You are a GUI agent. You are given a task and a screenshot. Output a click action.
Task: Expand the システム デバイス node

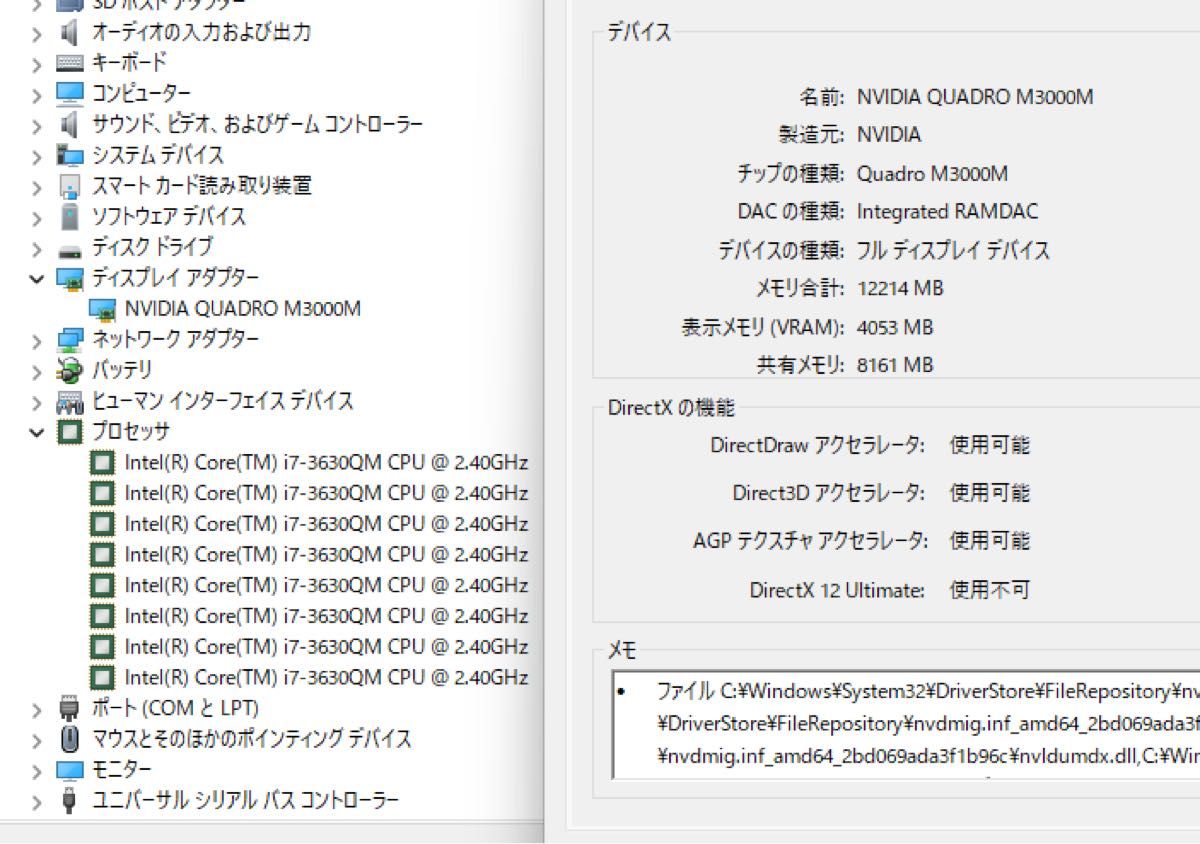[x=37, y=156]
